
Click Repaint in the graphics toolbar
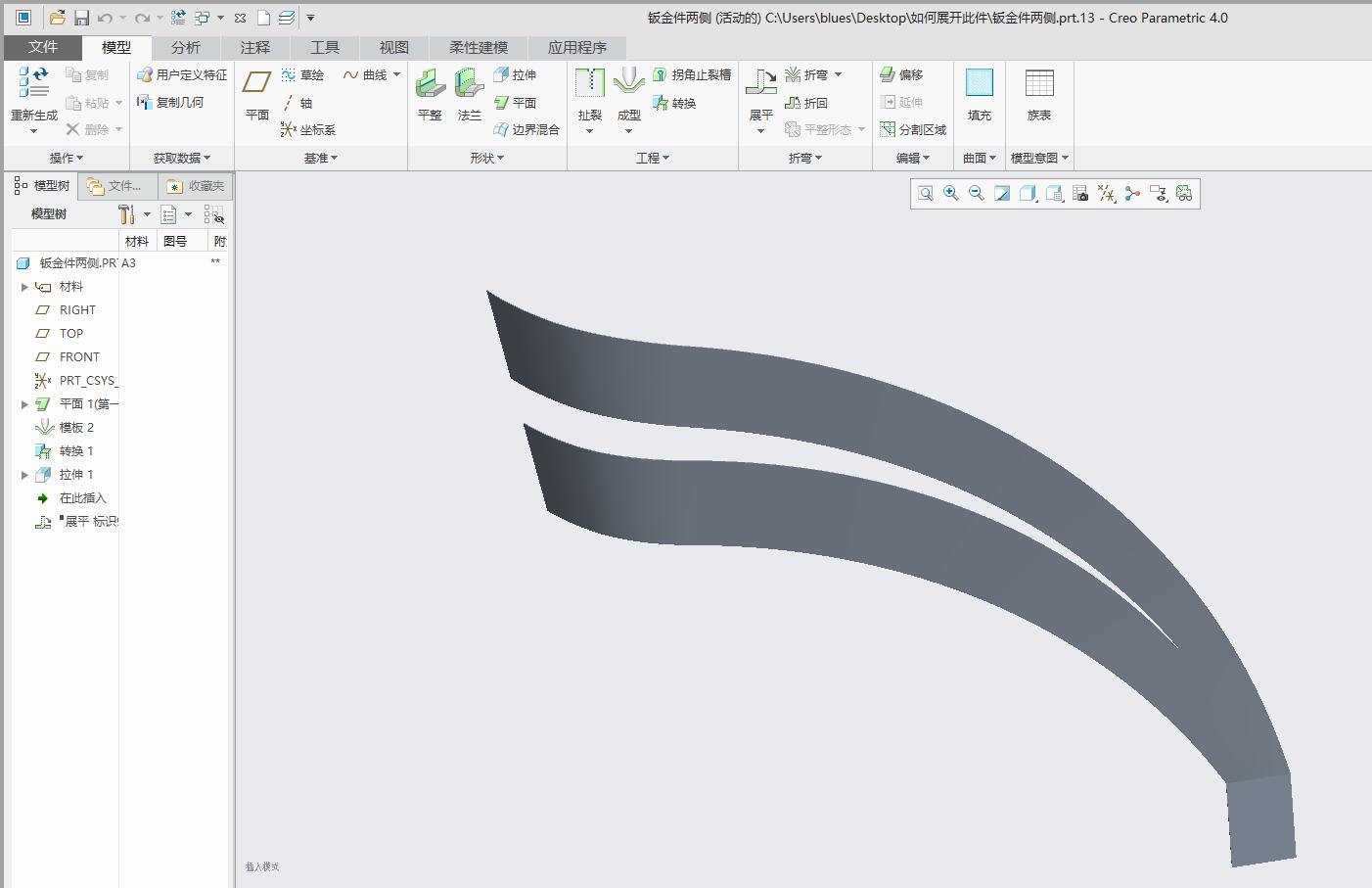pyautogui.click(x=1002, y=194)
